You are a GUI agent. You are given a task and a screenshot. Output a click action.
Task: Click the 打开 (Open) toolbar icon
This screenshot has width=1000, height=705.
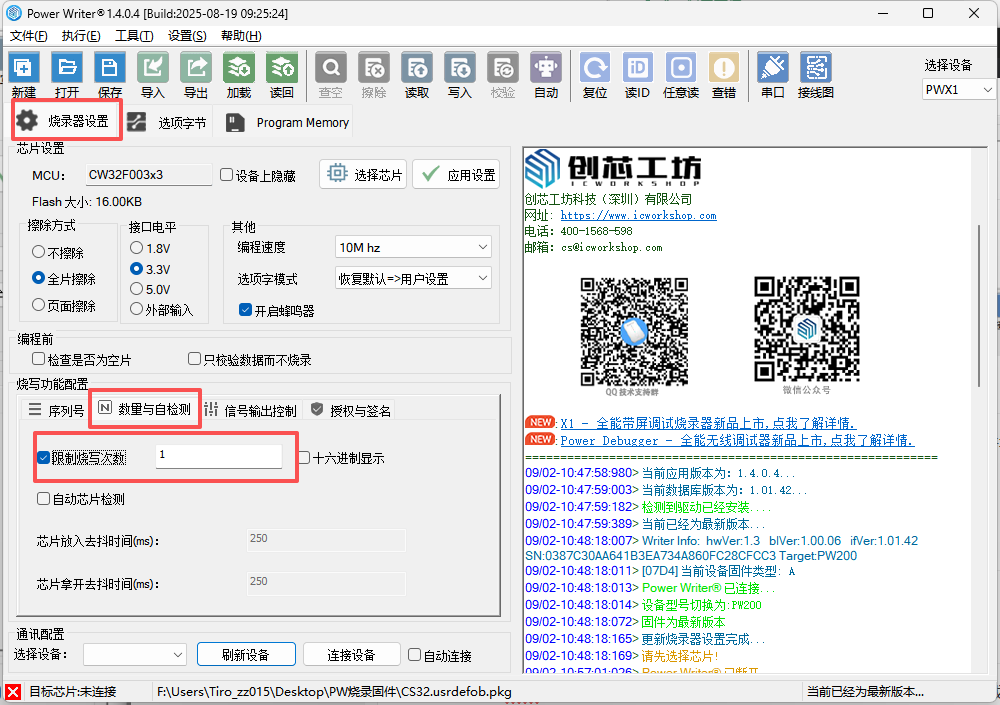point(67,68)
